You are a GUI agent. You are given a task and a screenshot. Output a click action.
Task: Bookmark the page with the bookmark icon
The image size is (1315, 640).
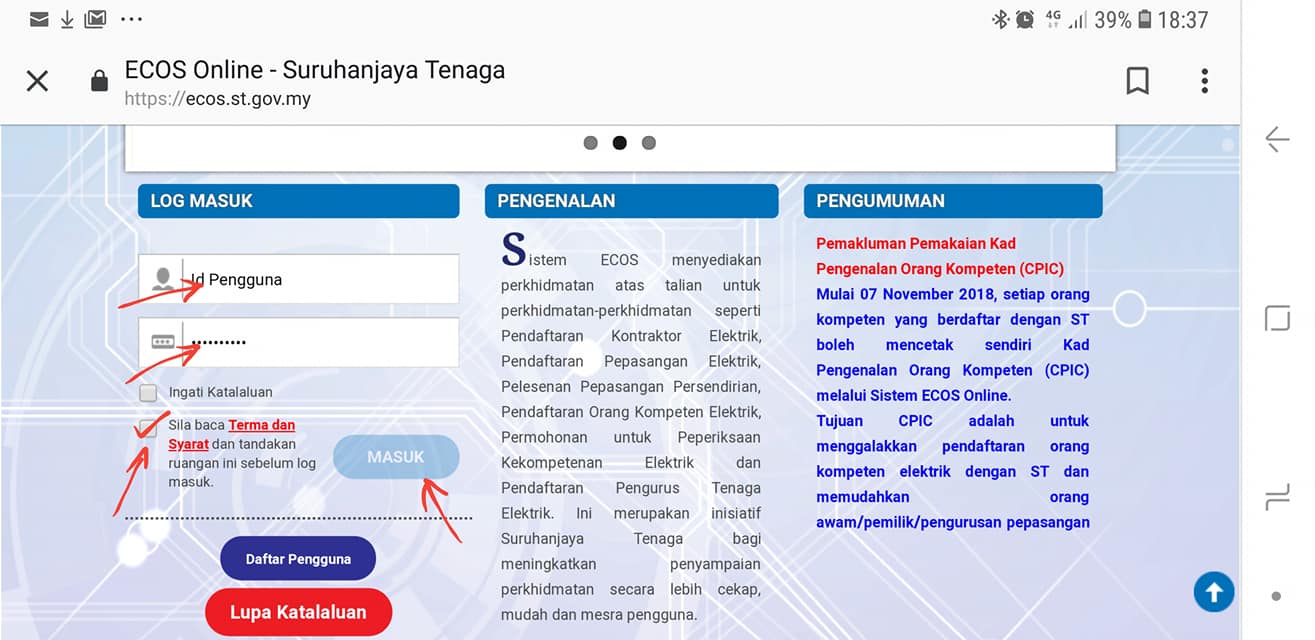pos(1137,81)
